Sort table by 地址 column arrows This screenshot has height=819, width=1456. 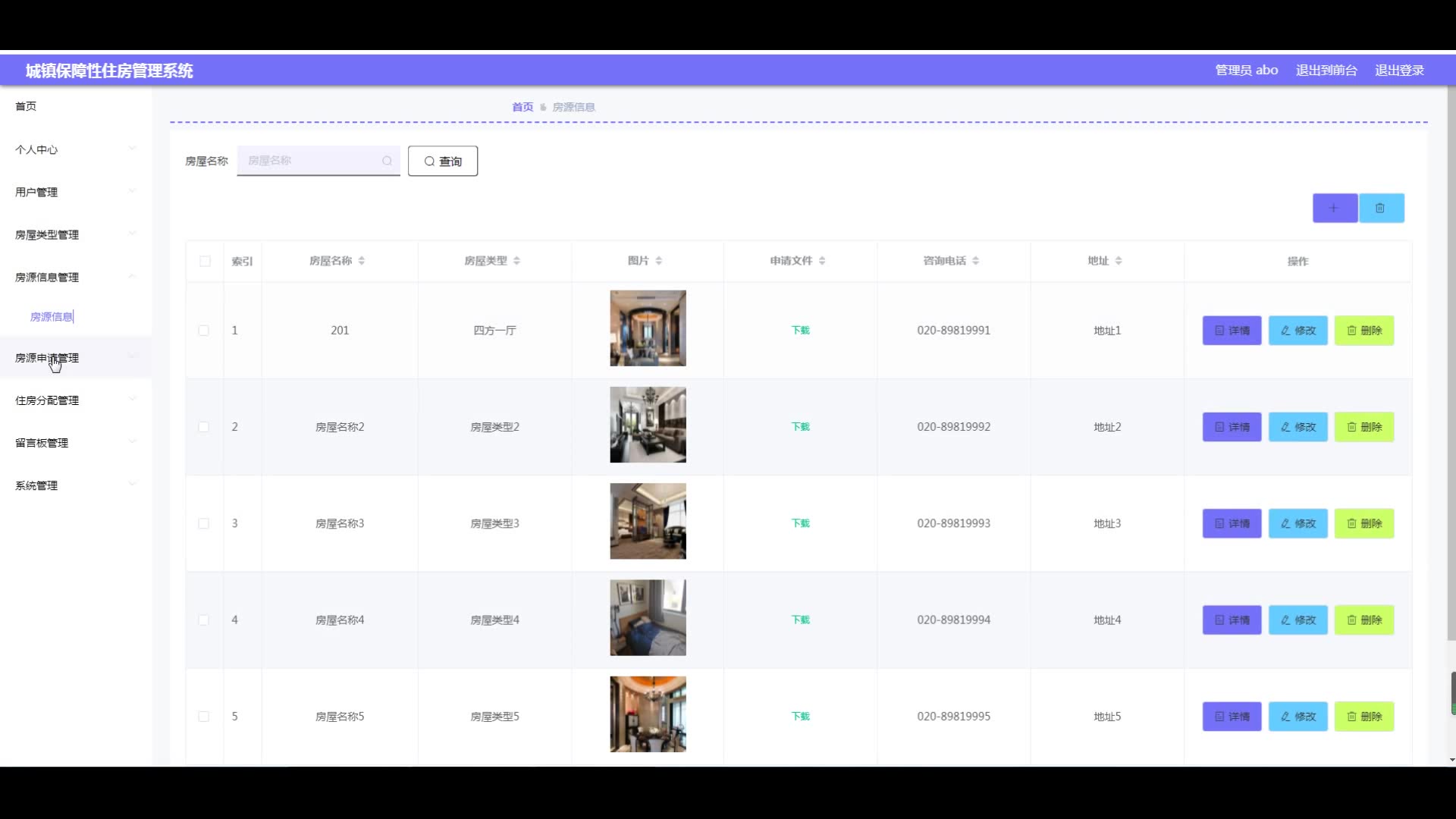(1119, 261)
